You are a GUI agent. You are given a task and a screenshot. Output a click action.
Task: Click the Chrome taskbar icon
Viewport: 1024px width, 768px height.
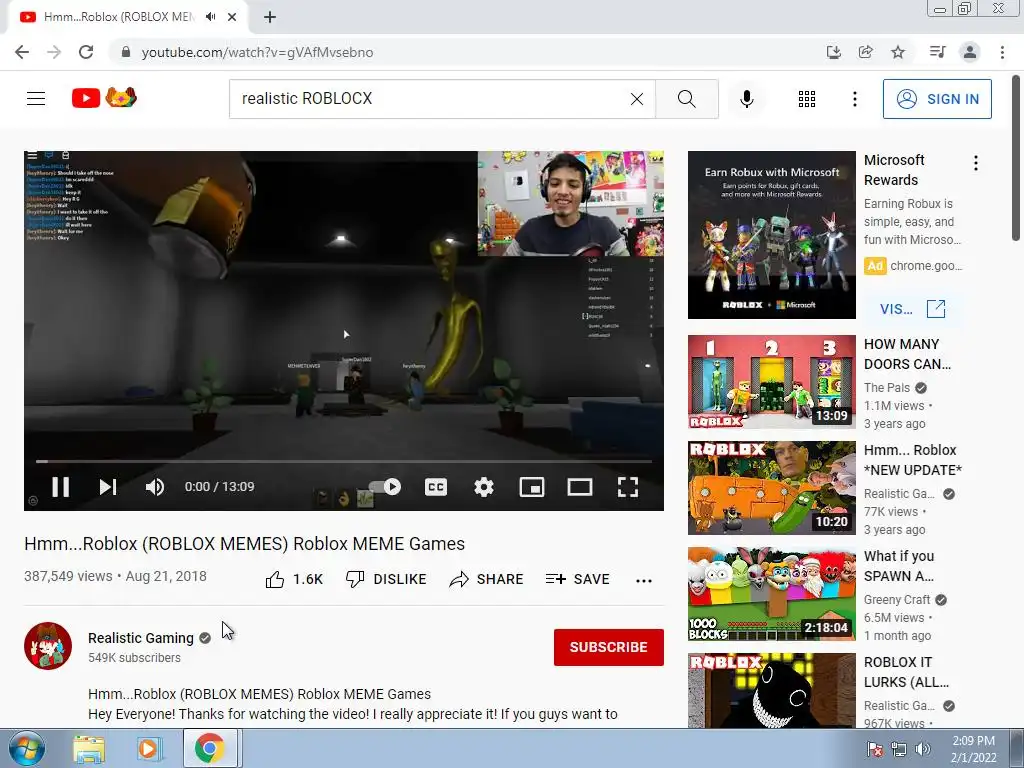pyautogui.click(x=210, y=749)
